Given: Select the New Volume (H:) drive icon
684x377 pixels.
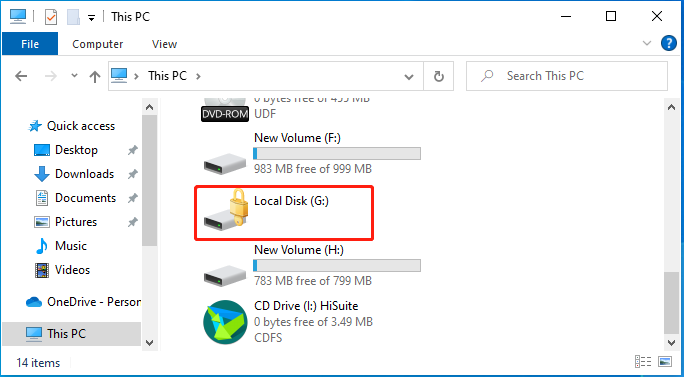Looking at the screenshot, I should [225, 274].
